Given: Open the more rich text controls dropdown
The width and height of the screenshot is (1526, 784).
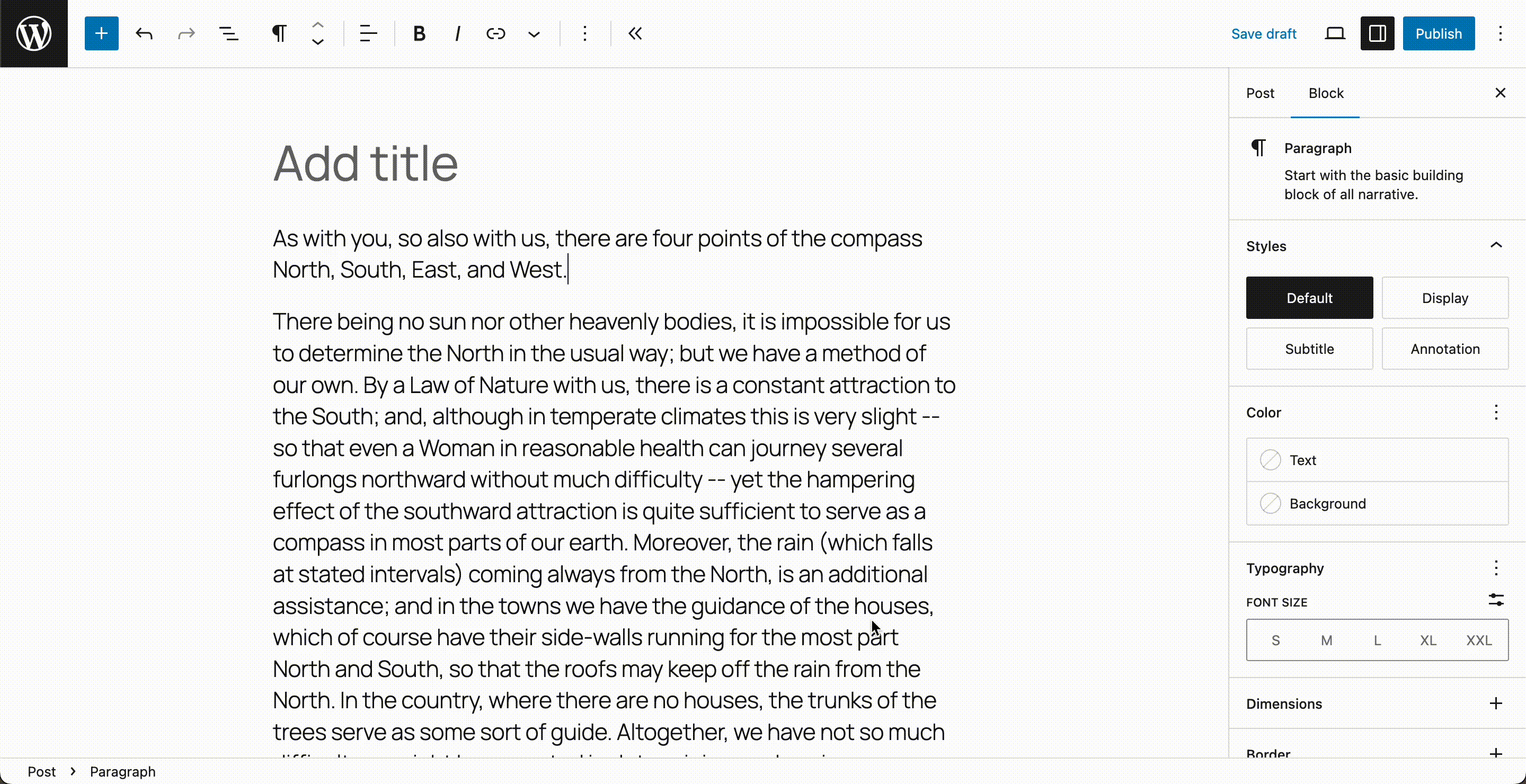Looking at the screenshot, I should (534, 34).
